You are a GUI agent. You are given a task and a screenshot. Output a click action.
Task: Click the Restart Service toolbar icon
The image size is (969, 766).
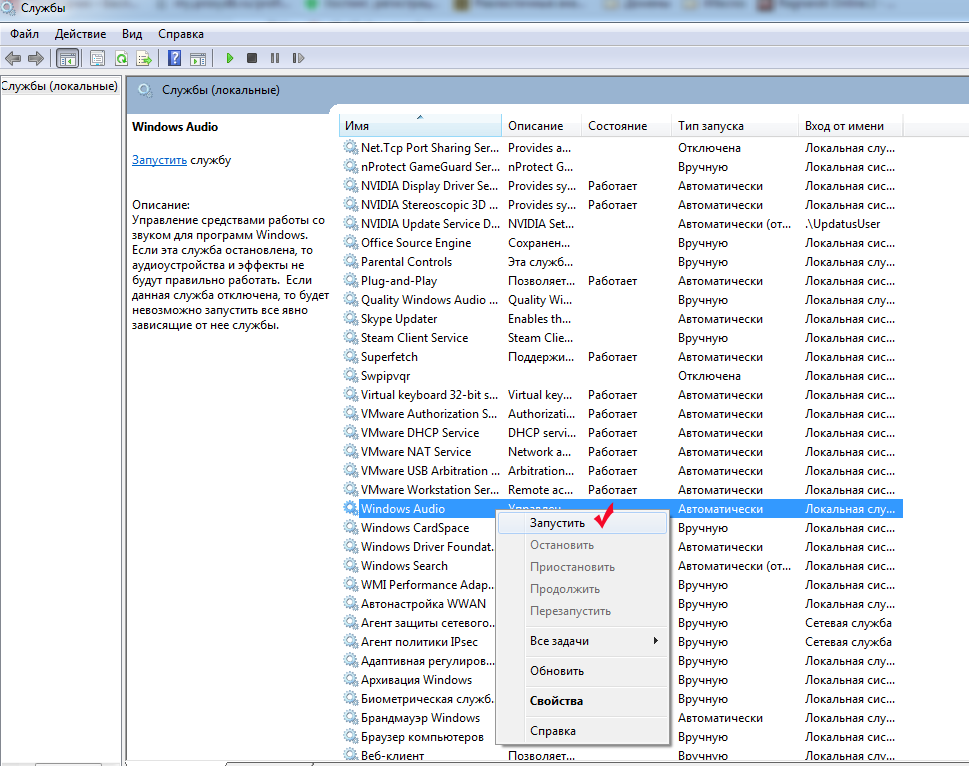click(297, 59)
